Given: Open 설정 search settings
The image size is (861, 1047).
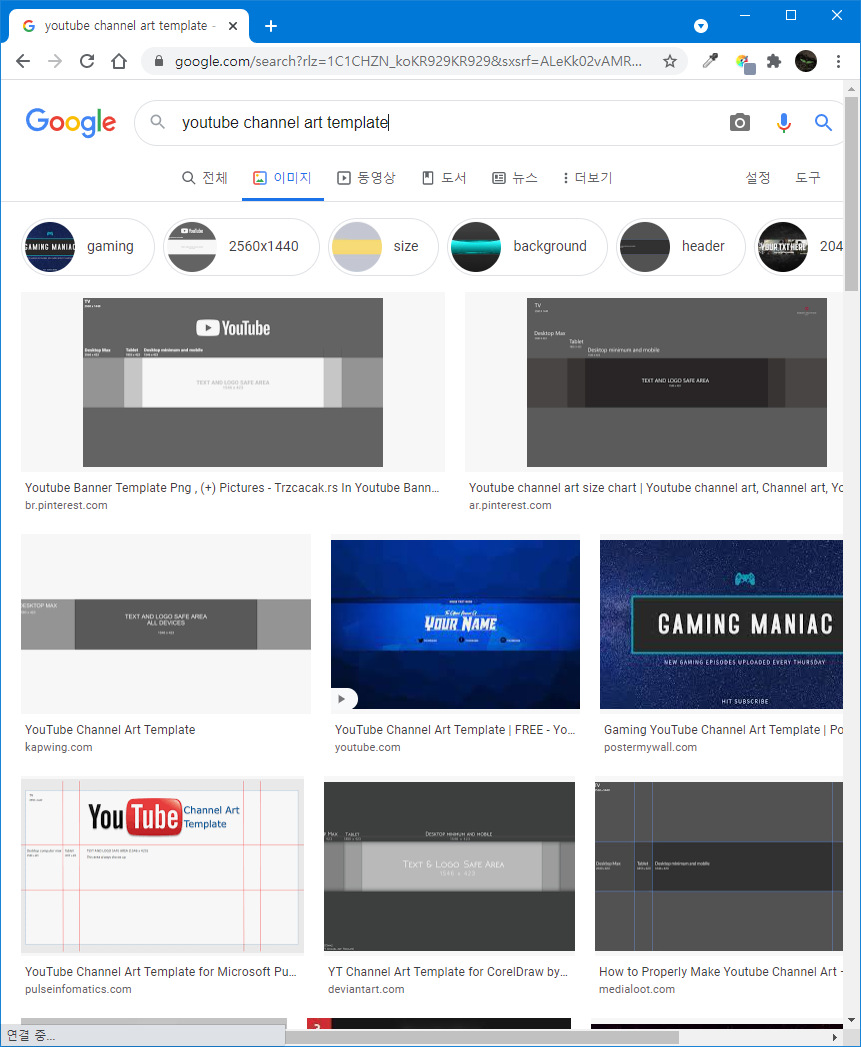Looking at the screenshot, I should click(x=758, y=178).
